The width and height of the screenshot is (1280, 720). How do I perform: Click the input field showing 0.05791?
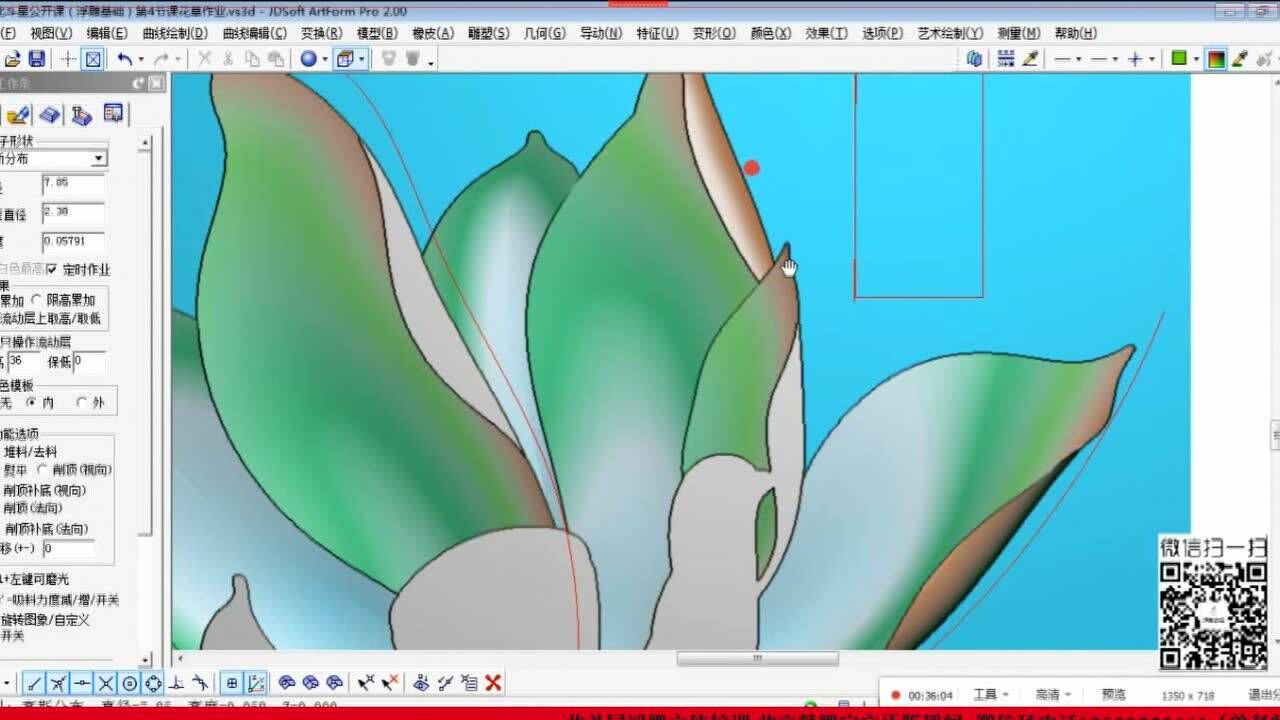pyautogui.click(x=73, y=242)
